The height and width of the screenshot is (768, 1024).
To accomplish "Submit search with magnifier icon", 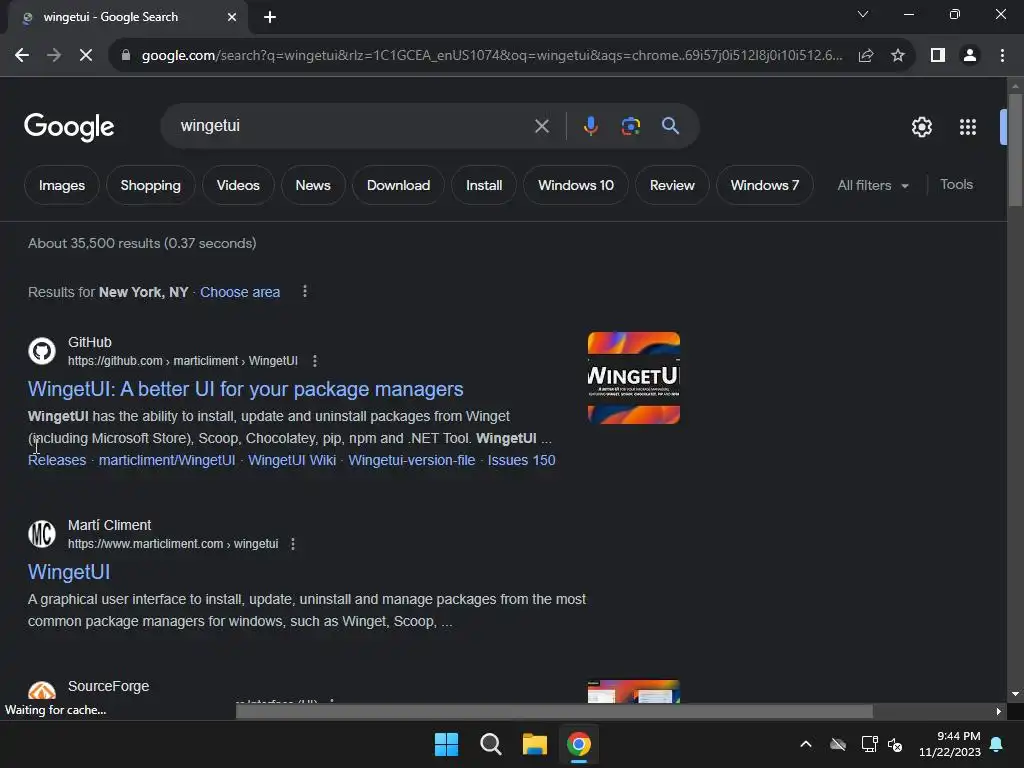I will (670, 125).
